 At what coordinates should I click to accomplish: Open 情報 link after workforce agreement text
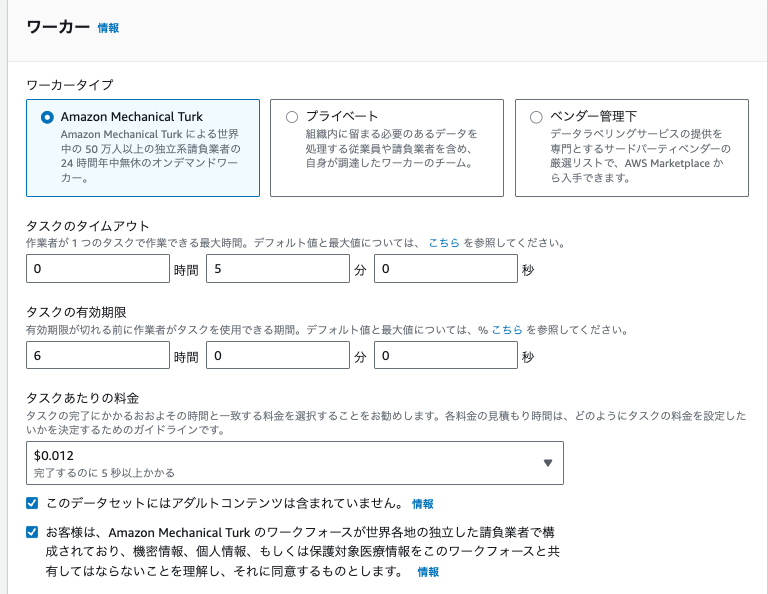click(x=428, y=571)
